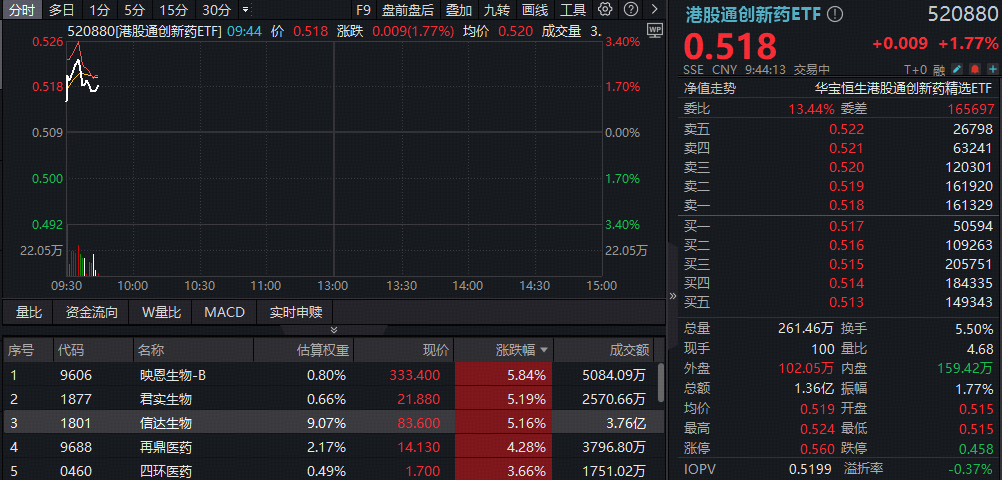The image size is (1002, 480).
Task: Click the 净值走势 link
Action: click(x=709, y=89)
